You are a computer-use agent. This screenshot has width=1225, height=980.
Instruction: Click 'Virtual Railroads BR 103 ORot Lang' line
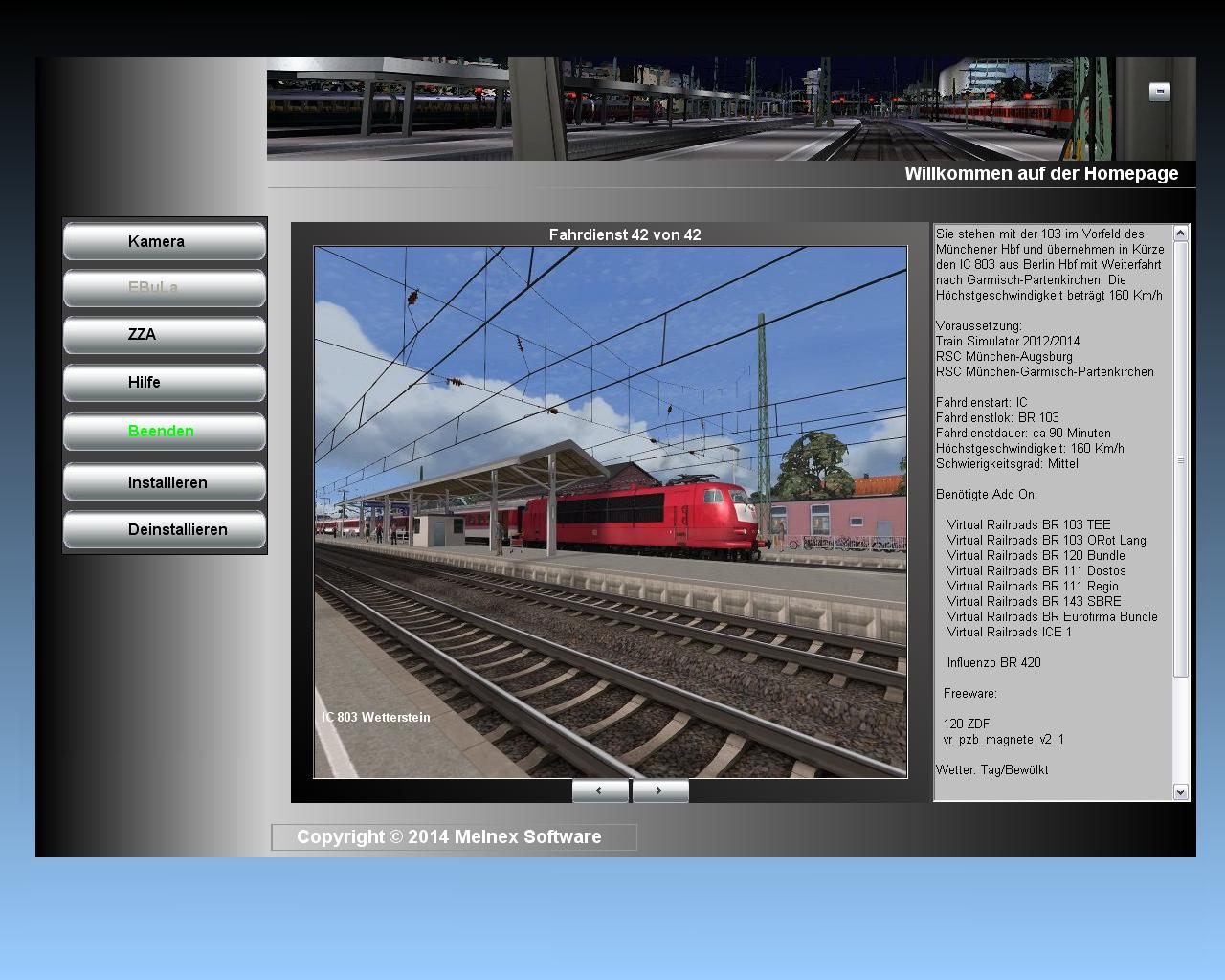click(1047, 540)
